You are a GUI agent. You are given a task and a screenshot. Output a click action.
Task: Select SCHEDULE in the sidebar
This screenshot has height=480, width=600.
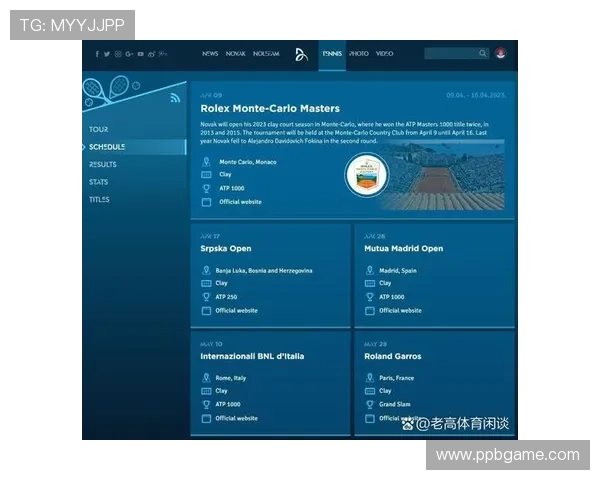(134, 147)
